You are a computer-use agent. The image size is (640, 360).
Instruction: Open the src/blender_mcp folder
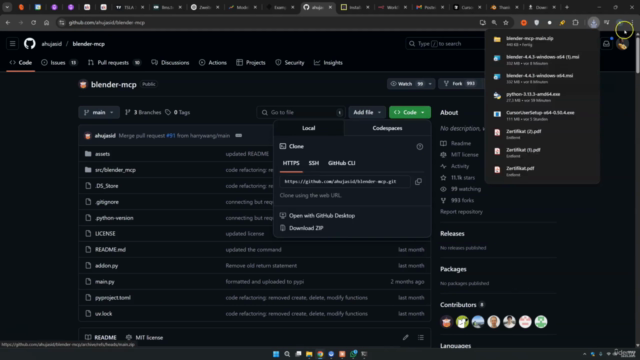(x=115, y=170)
